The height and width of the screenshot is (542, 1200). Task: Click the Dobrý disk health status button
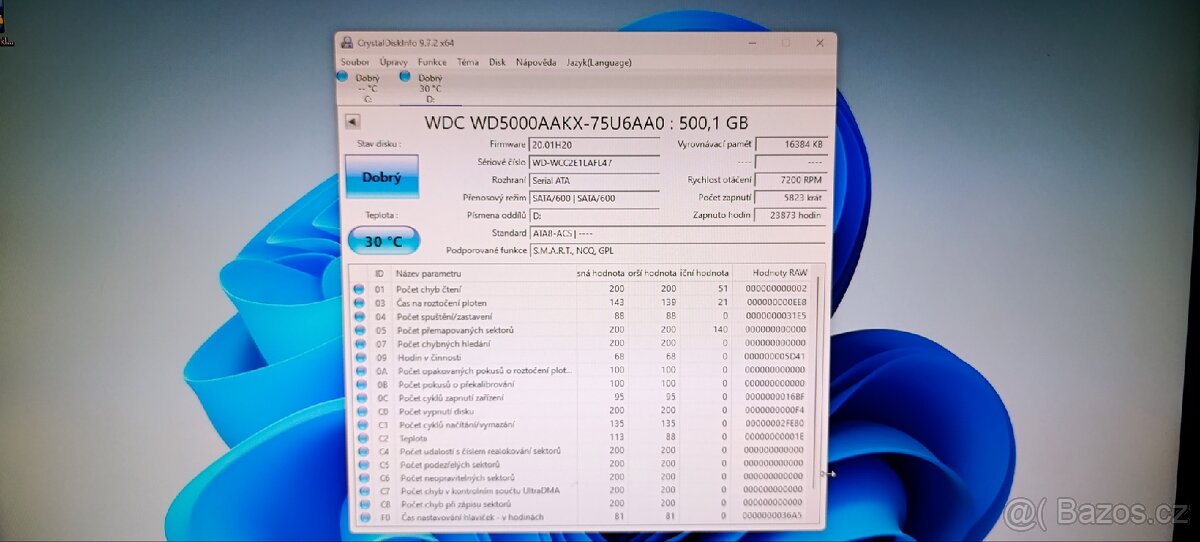pos(382,177)
